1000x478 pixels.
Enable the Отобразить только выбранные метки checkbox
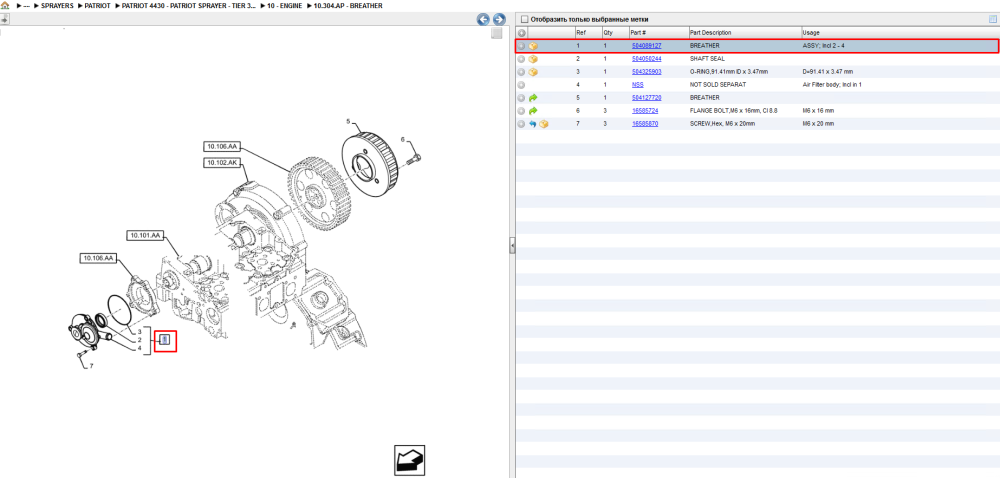coord(525,20)
